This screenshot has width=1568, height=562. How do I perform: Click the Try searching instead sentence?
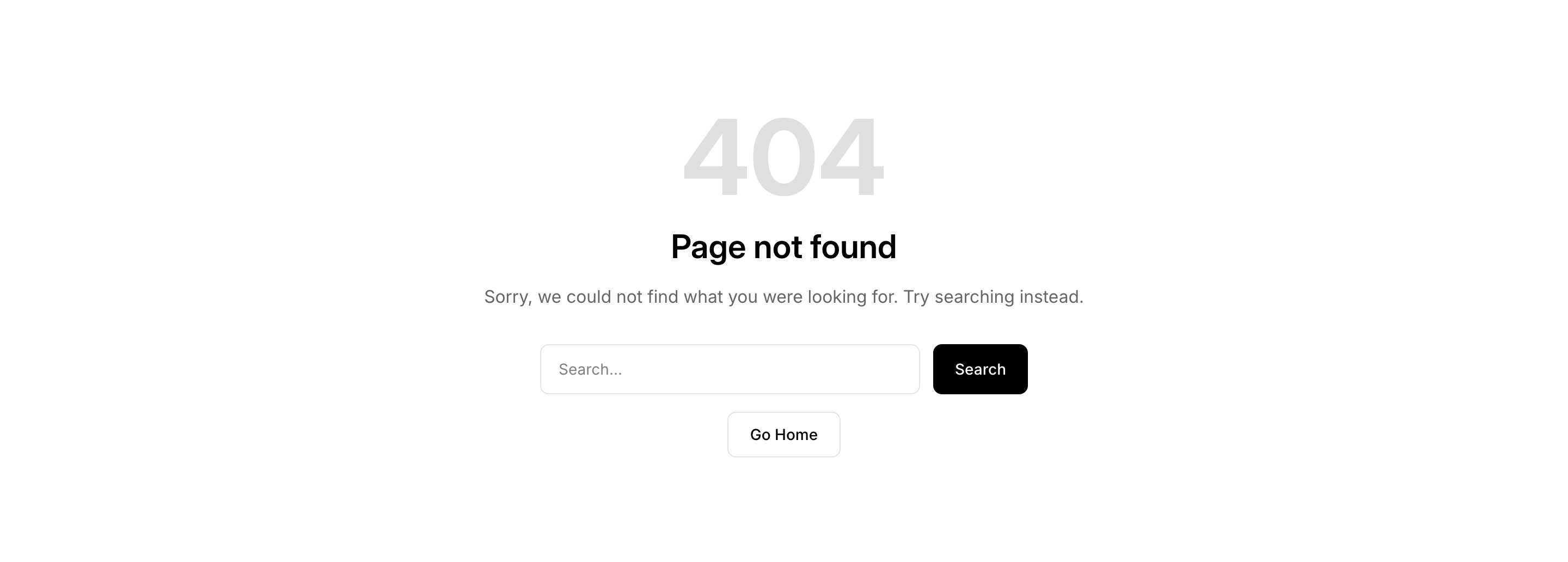click(994, 297)
